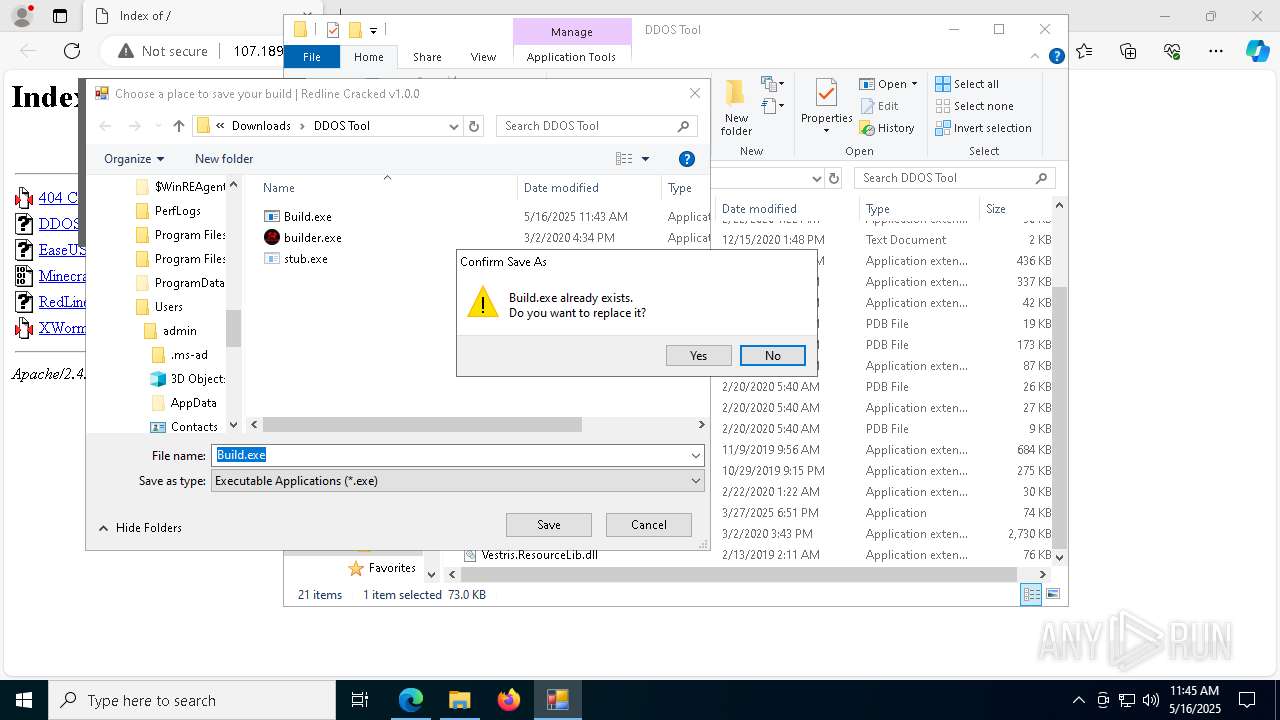This screenshot has width=1280, height=720.
Task: Click the Search DDOS Tool box in save dialog
Action: tap(597, 126)
